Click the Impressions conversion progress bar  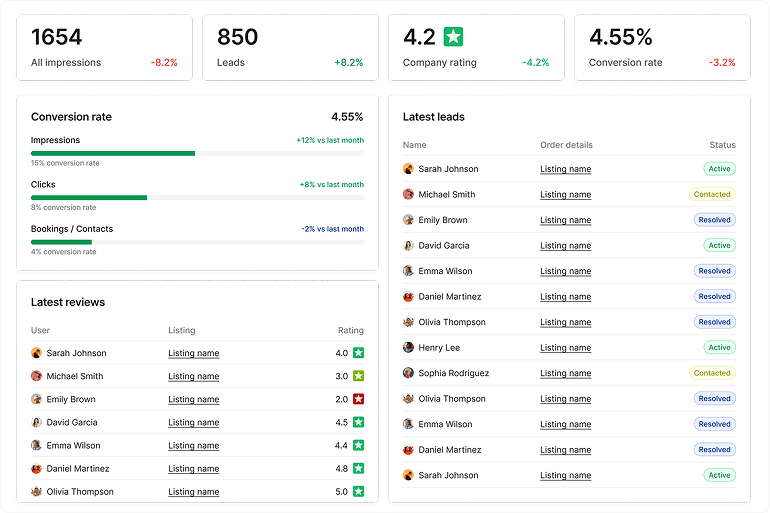tap(197, 153)
